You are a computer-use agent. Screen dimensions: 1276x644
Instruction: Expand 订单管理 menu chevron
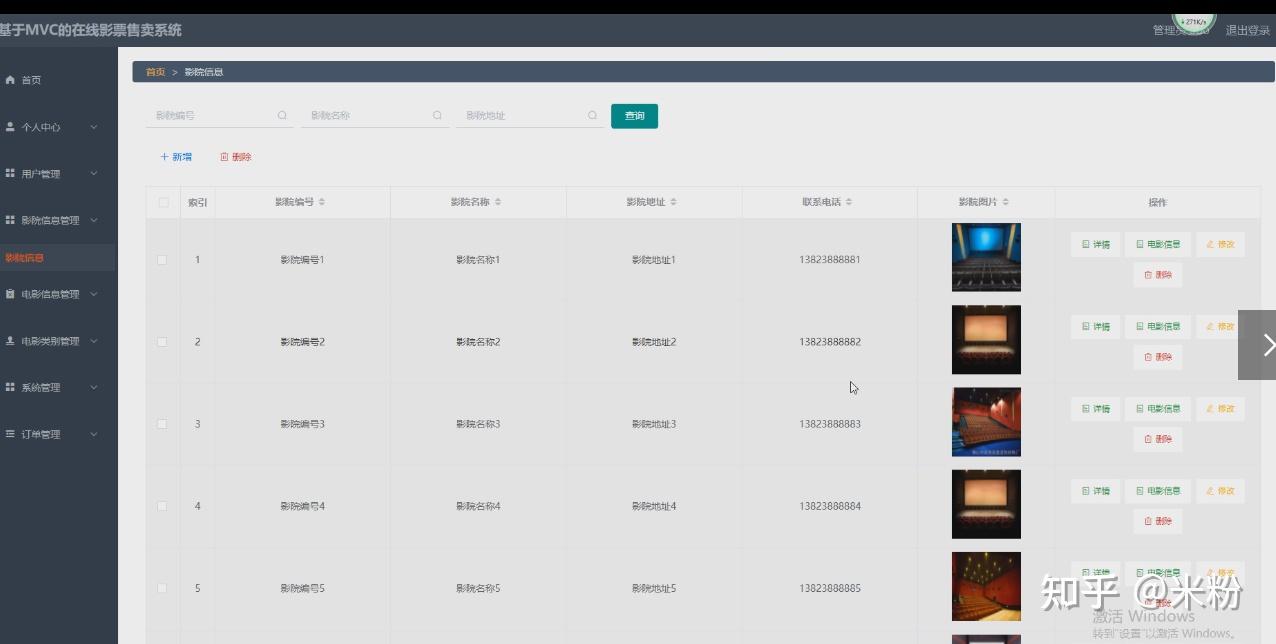[94, 434]
